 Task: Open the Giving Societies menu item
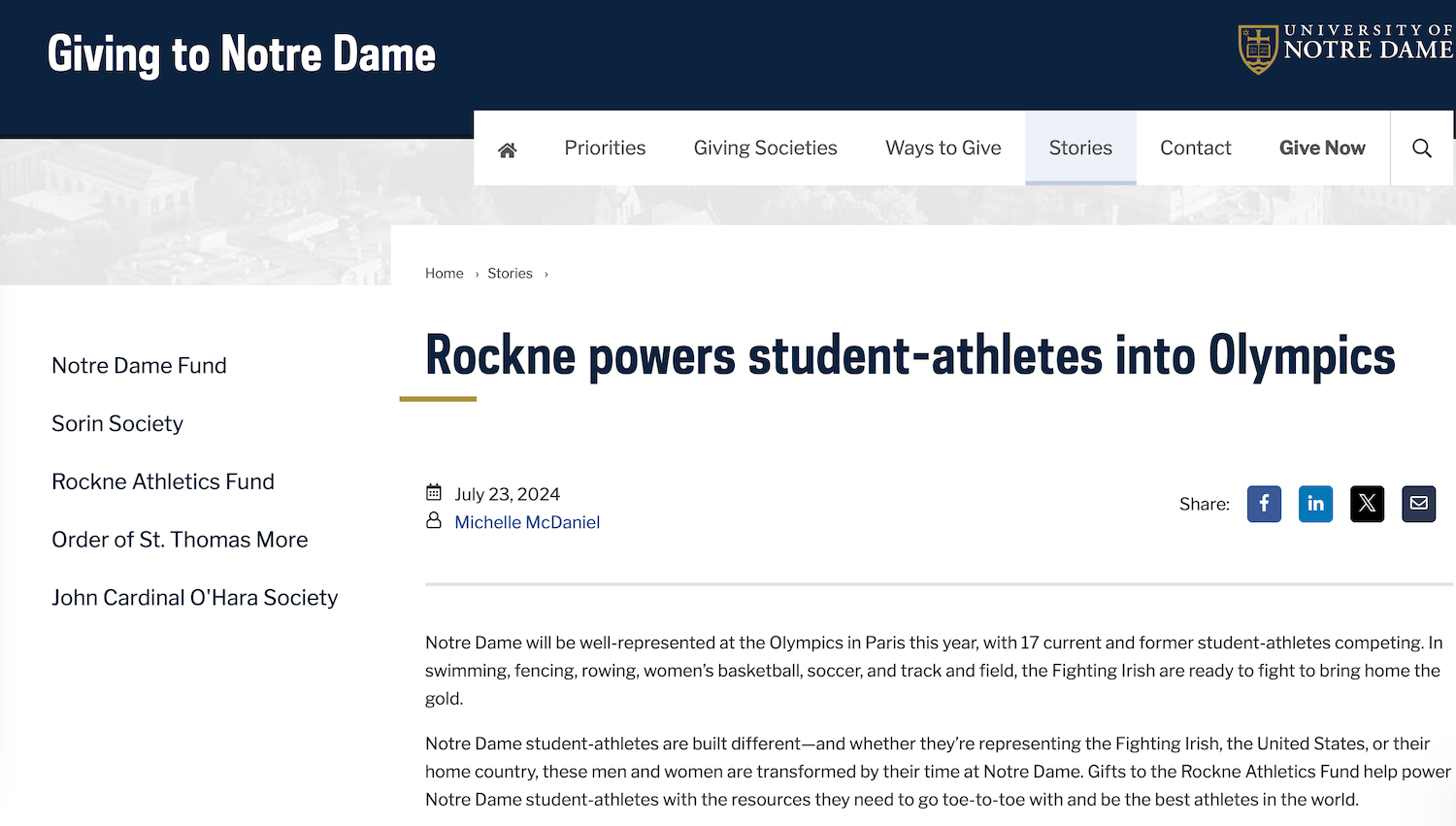(x=765, y=148)
